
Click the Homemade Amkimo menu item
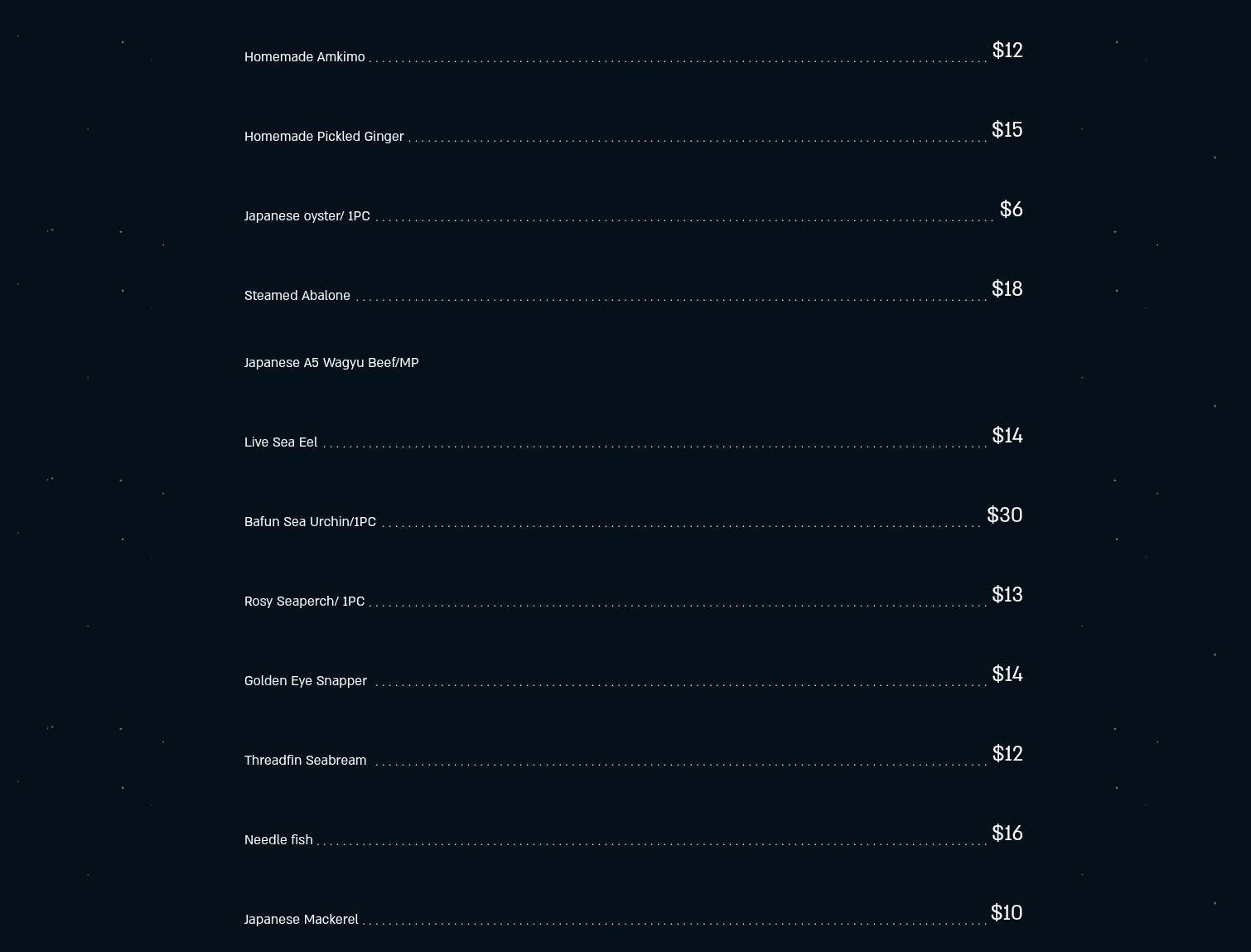[x=304, y=57]
